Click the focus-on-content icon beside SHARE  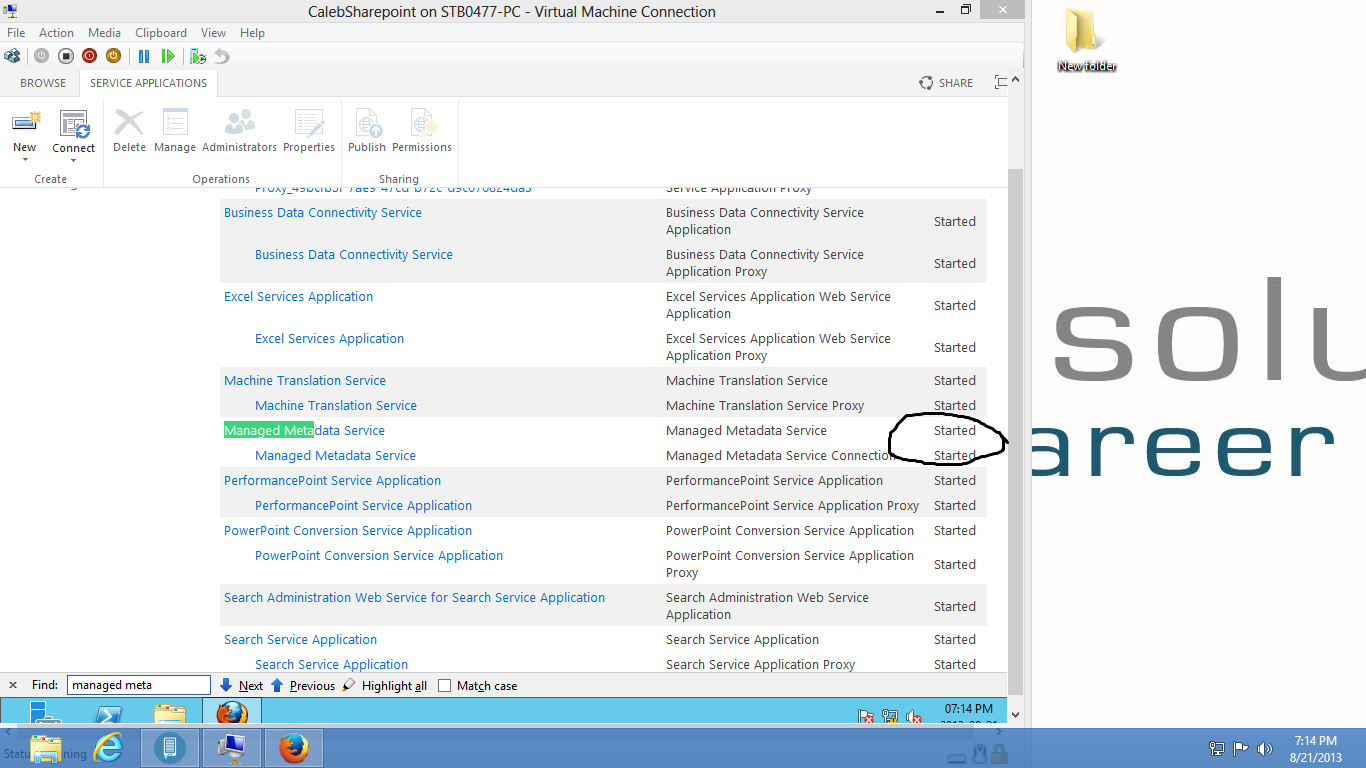coord(1000,83)
